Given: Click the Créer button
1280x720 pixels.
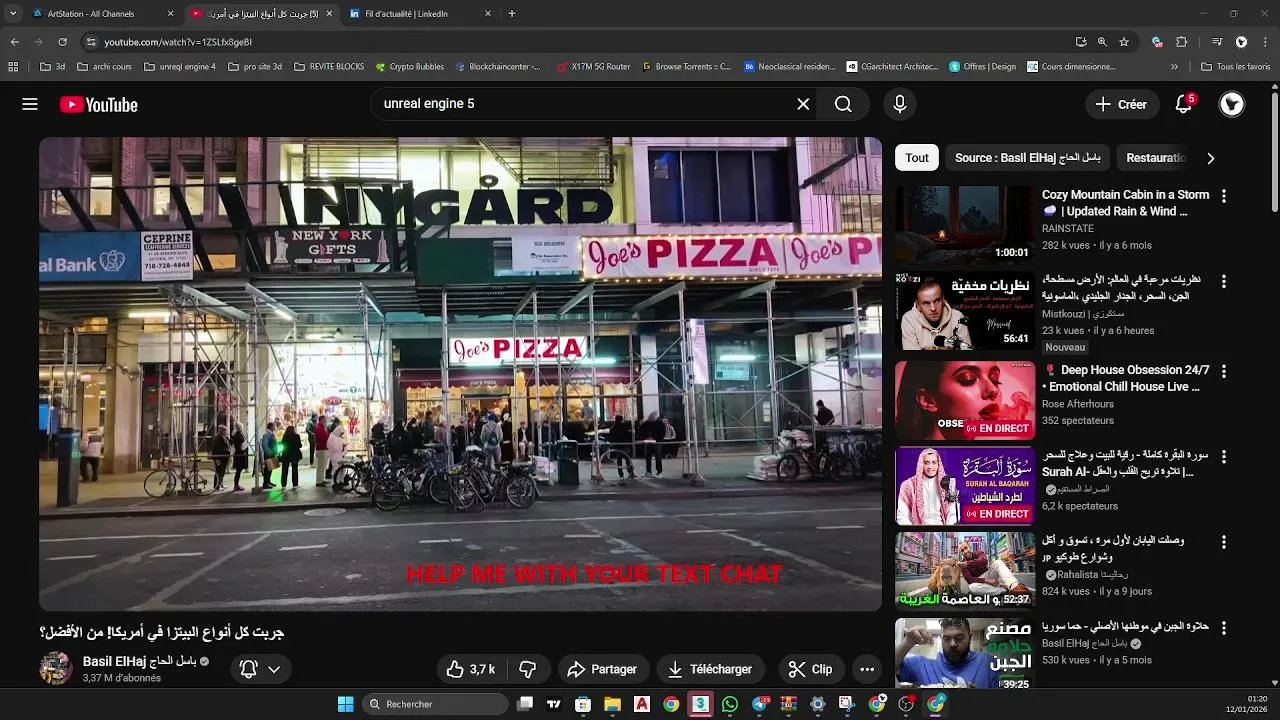Looking at the screenshot, I should point(1121,104).
